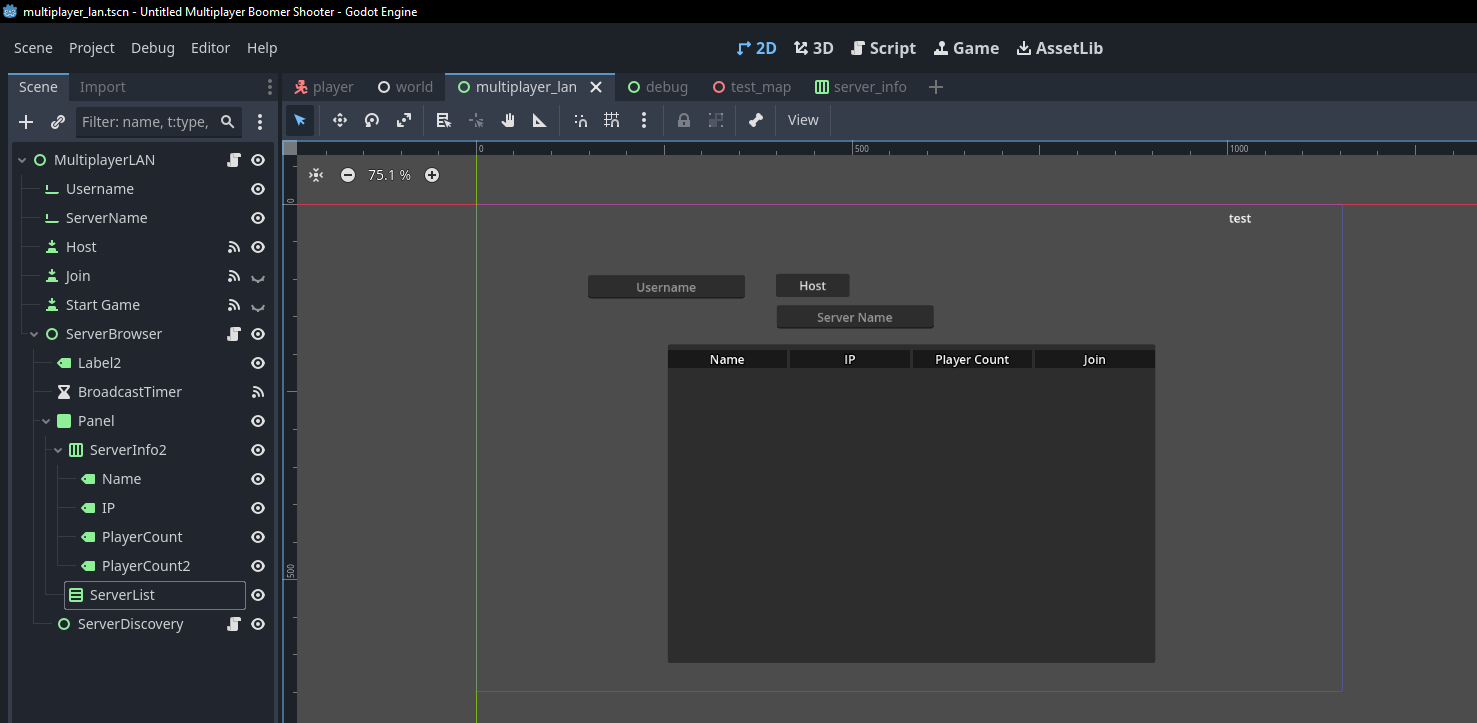Click the Add Child Node plus icon
Viewport: 1477px width, 723px height.
(x=26, y=122)
